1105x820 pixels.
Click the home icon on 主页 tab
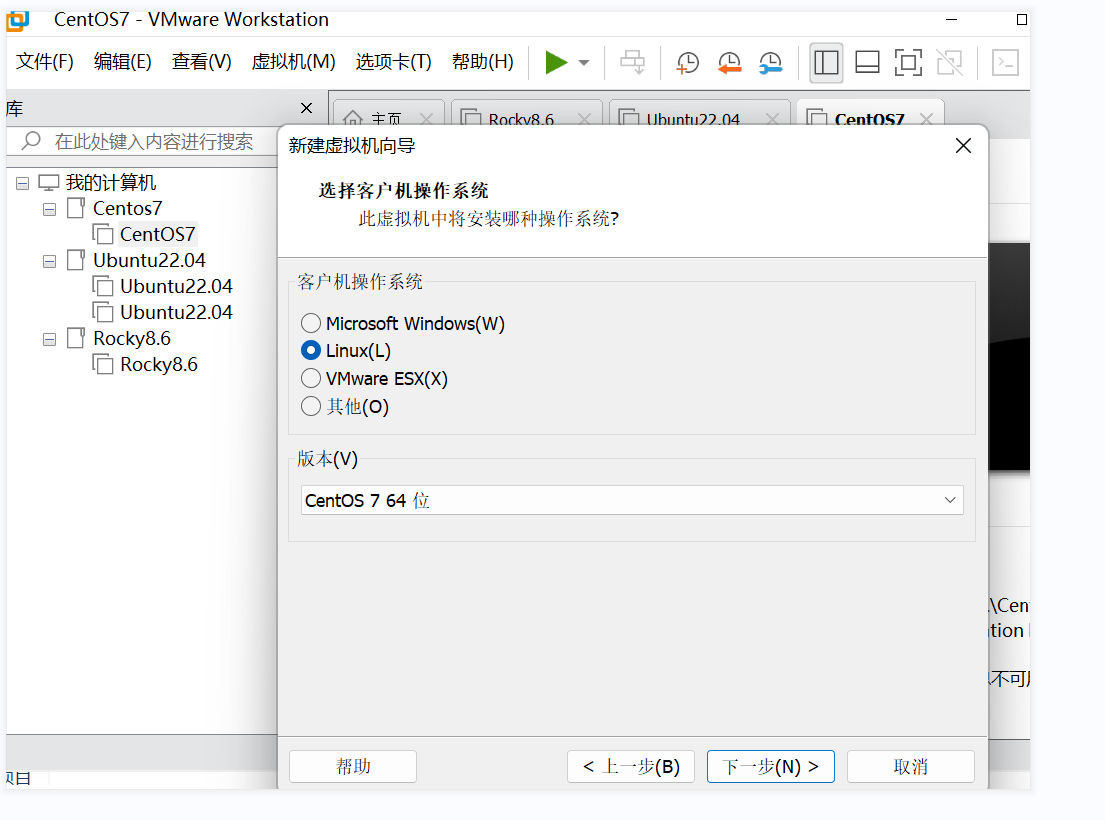[x=353, y=118]
